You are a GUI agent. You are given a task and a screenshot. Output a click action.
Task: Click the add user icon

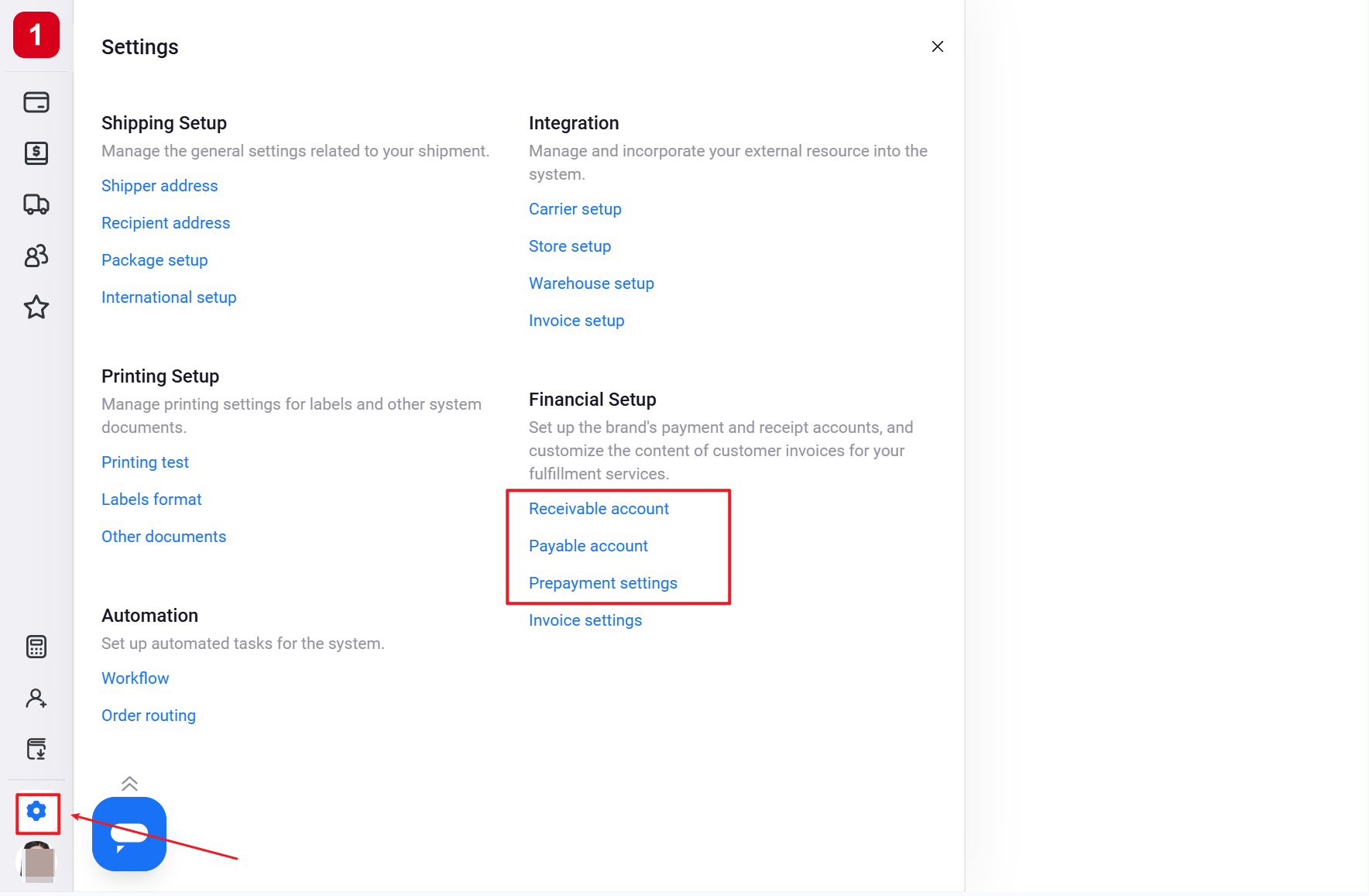click(x=36, y=699)
